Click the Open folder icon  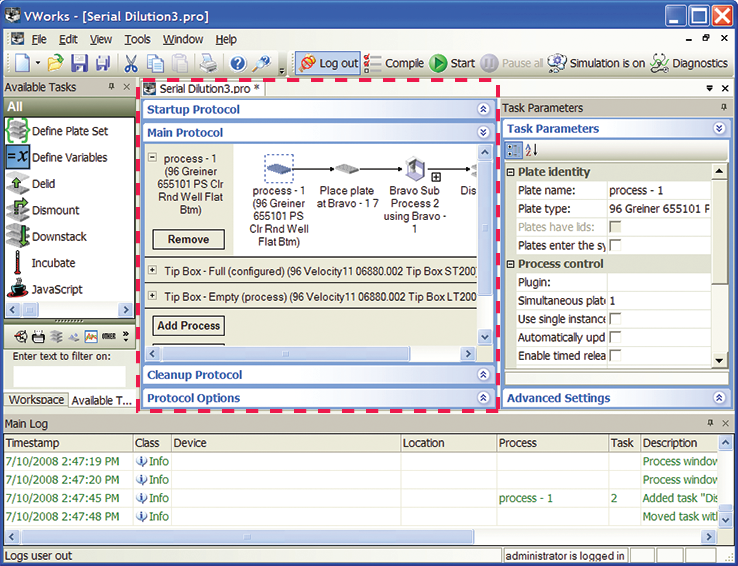click(55, 63)
